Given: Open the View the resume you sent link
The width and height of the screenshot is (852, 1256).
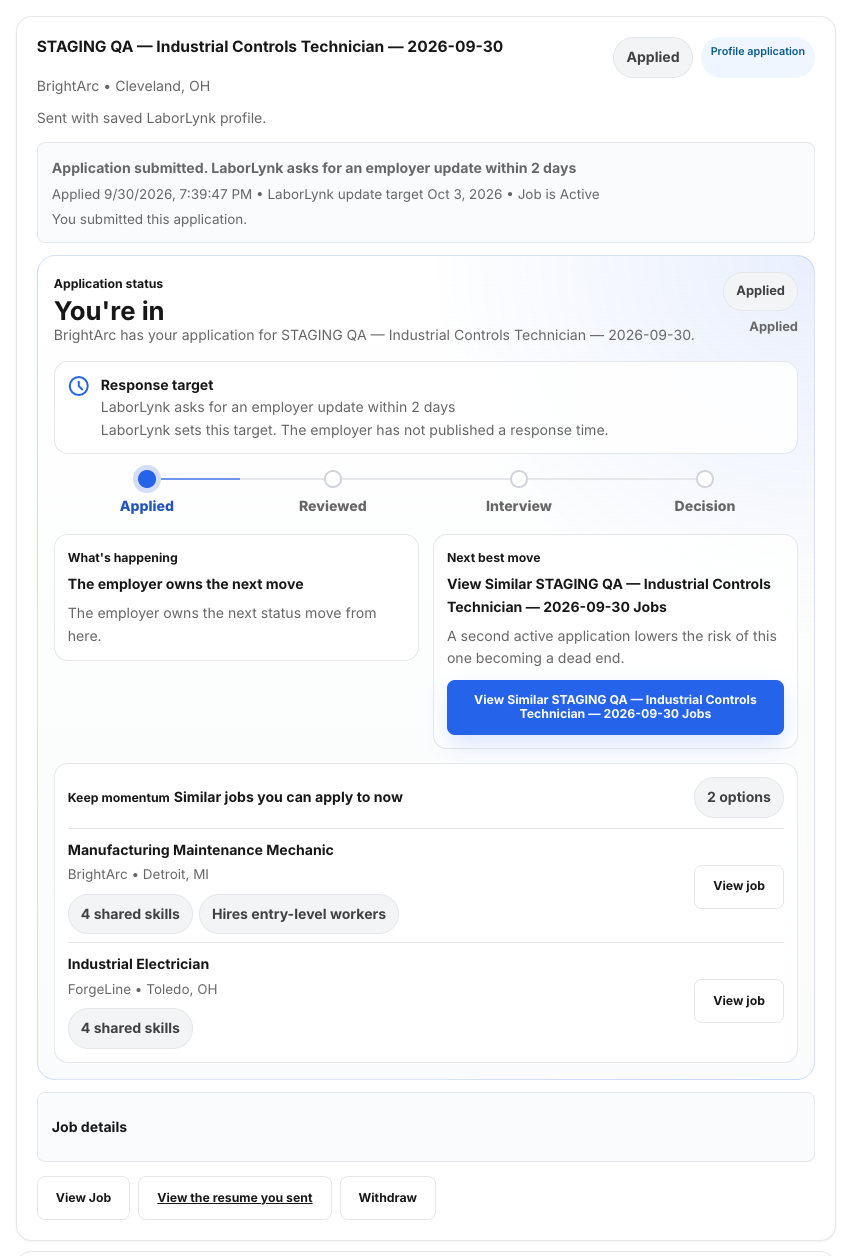Looking at the screenshot, I should point(235,1198).
